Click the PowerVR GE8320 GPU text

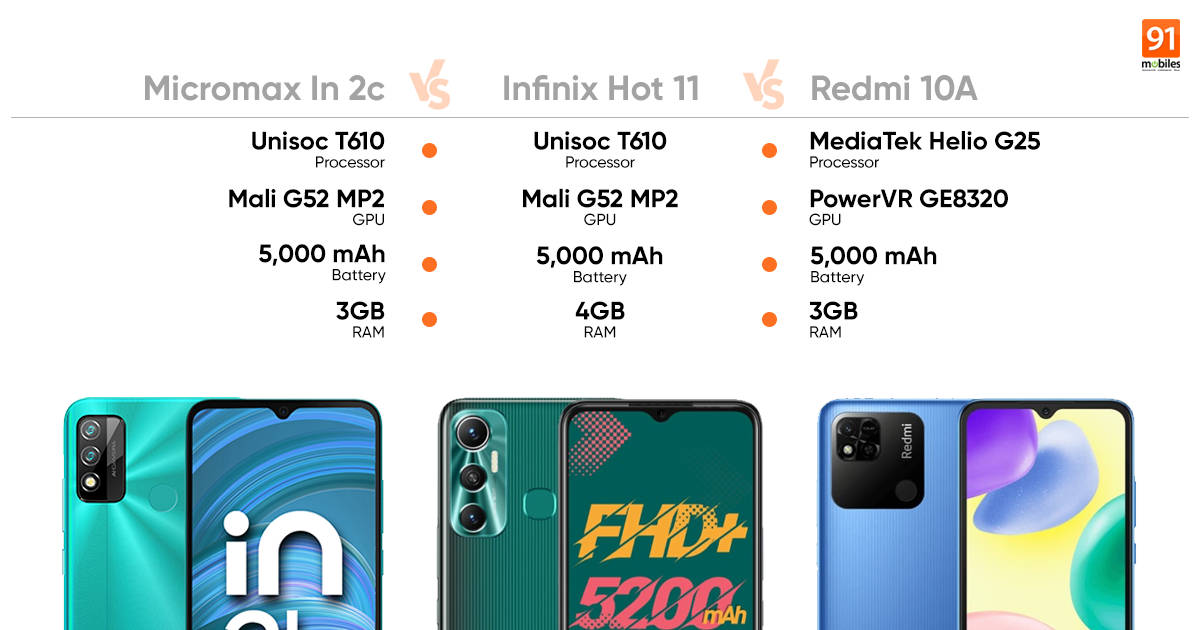point(909,207)
